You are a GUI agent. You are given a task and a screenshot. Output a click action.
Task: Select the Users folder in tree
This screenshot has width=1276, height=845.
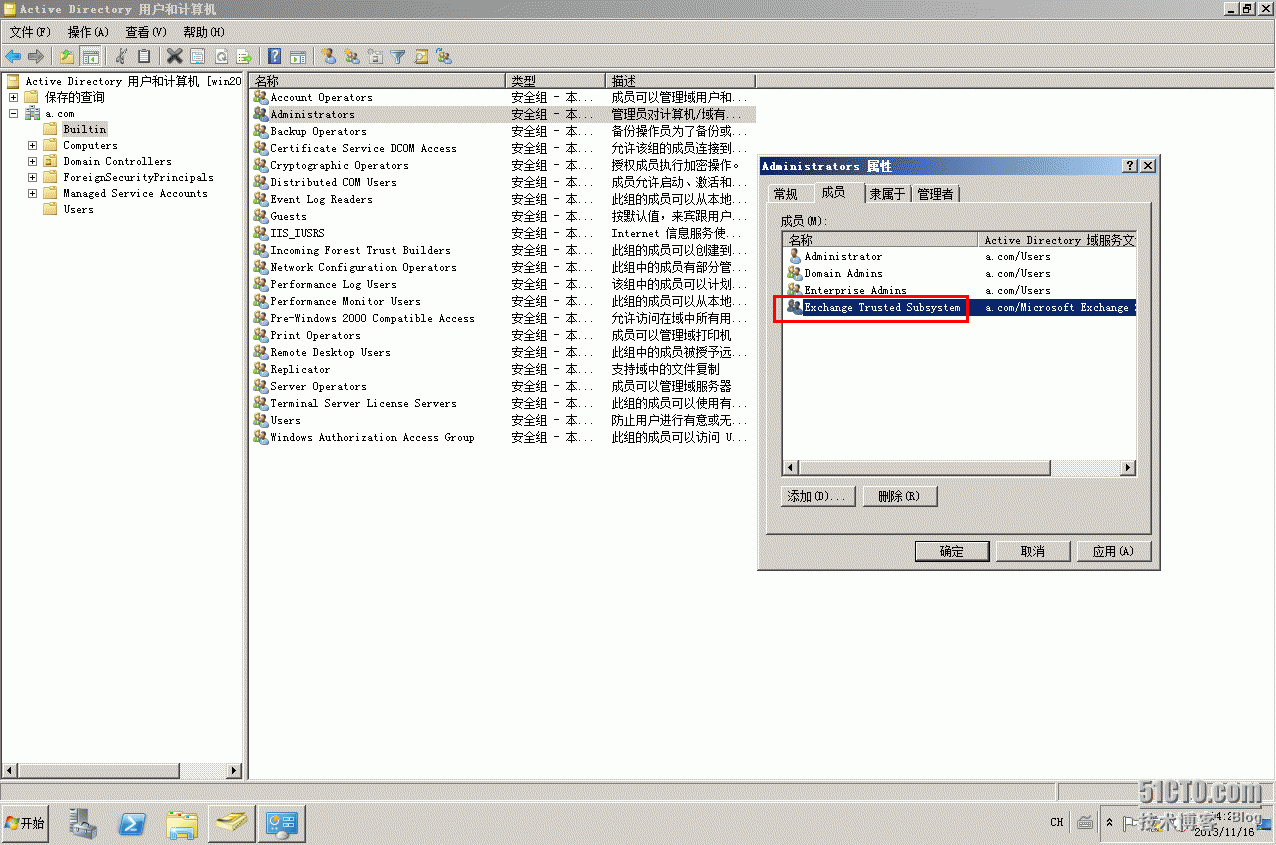click(x=78, y=209)
